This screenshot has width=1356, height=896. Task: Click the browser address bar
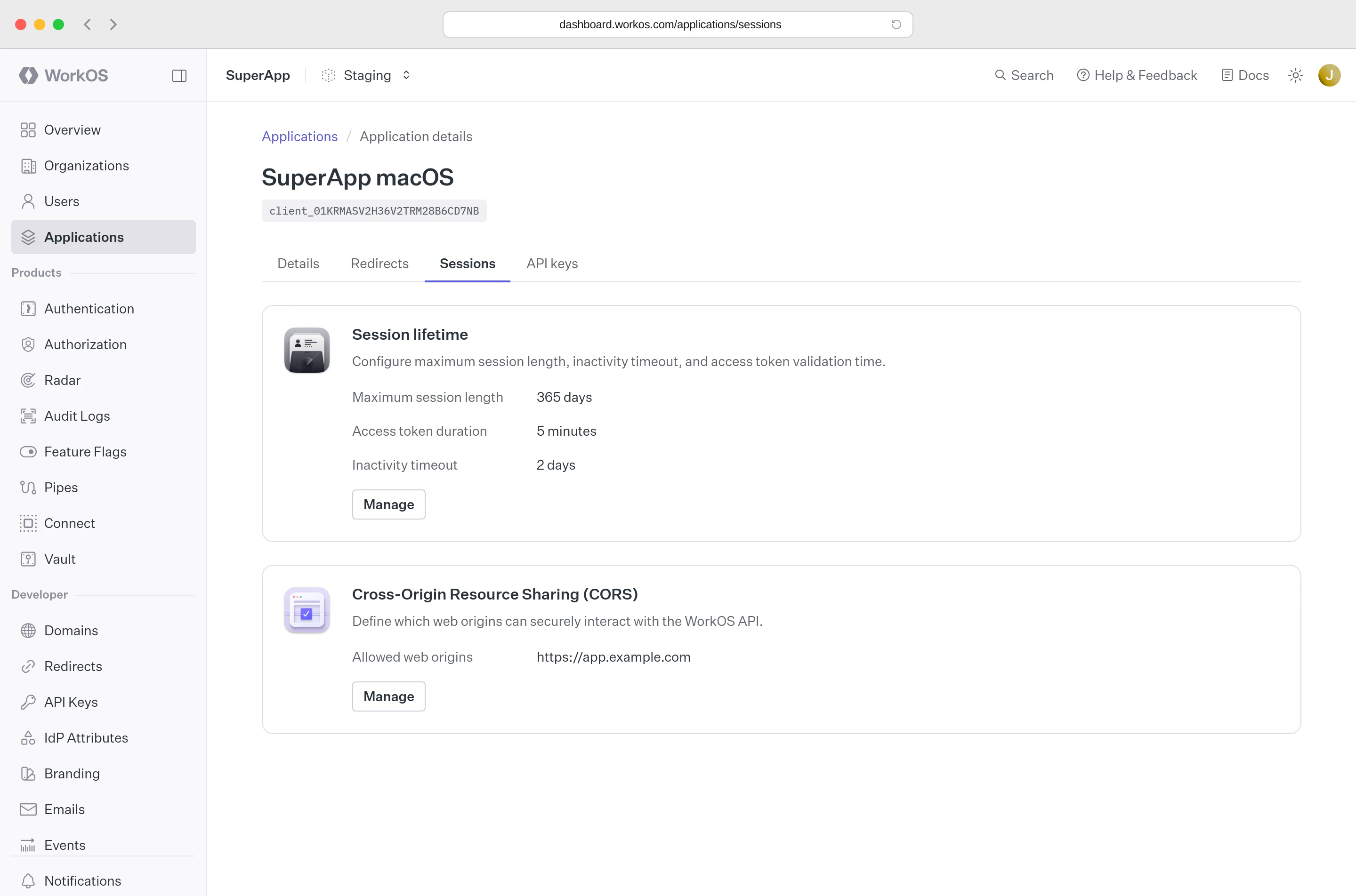678,24
